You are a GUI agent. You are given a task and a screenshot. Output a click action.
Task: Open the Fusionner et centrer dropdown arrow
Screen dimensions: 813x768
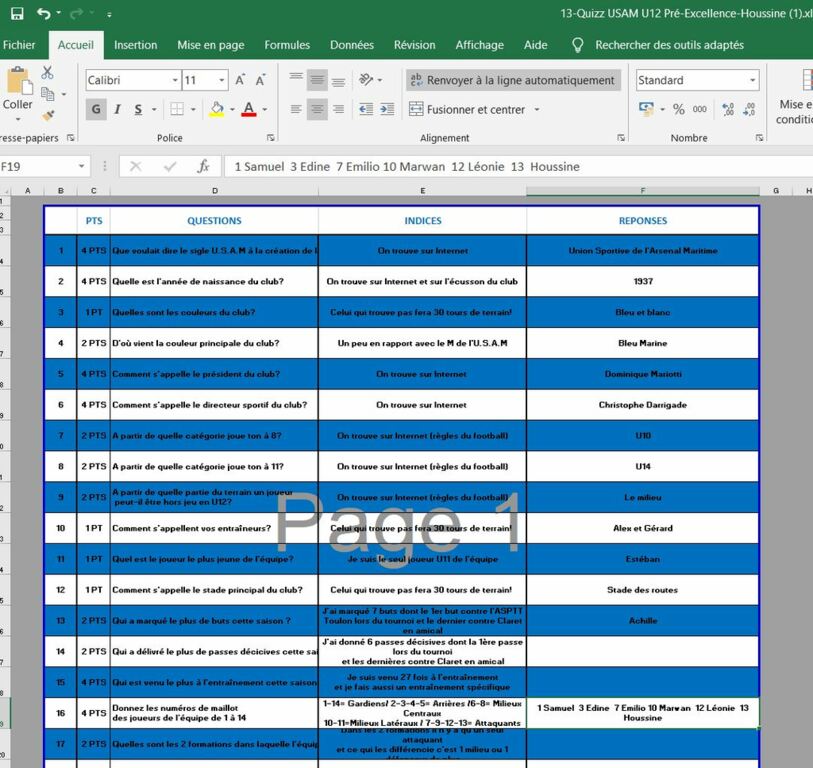(535, 110)
